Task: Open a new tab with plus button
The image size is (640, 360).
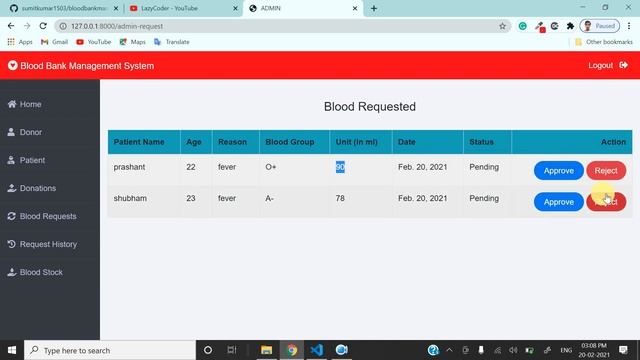Action: pyautogui.click(x=374, y=8)
